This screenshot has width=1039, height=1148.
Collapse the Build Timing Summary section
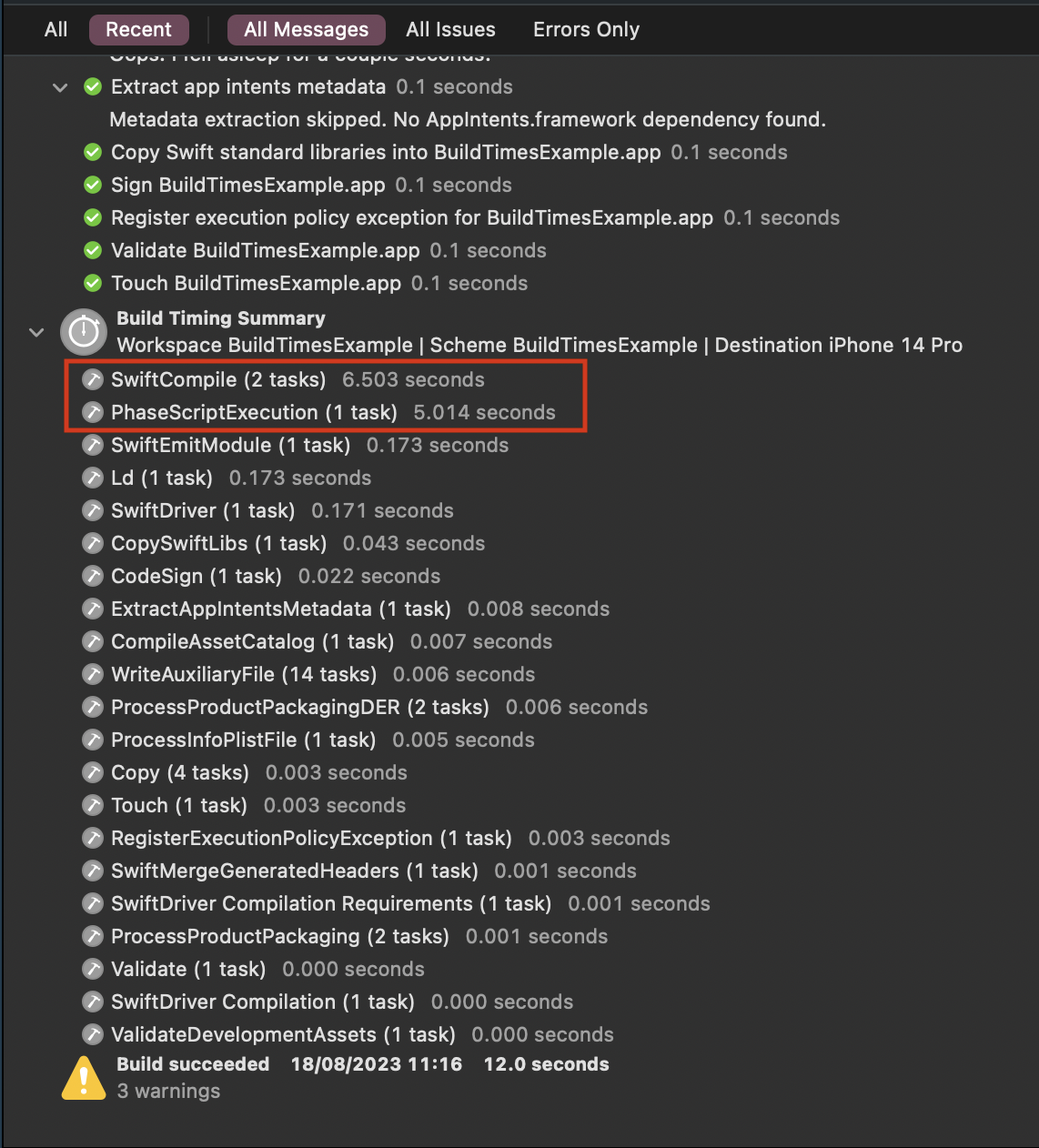[36, 332]
